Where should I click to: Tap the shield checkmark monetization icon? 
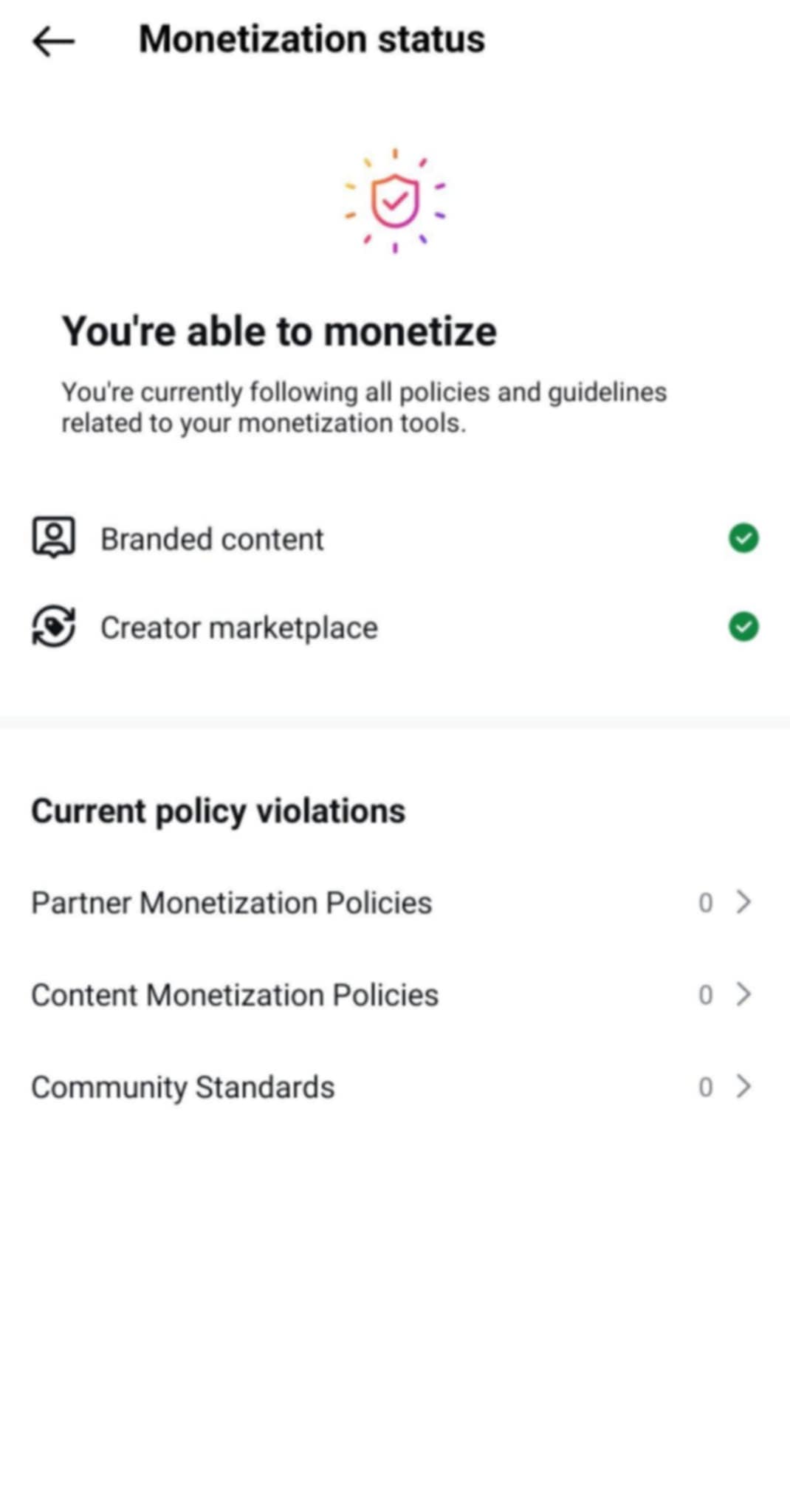pos(395,200)
